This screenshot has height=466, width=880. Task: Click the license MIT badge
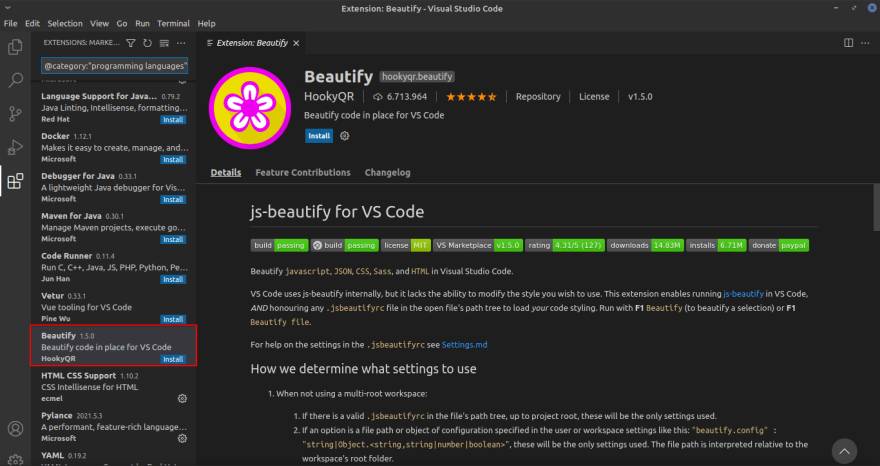(406, 245)
